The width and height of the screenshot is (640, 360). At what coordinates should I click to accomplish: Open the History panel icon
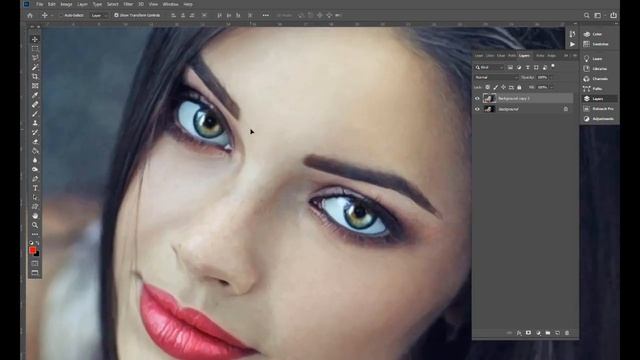[x=572, y=34]
